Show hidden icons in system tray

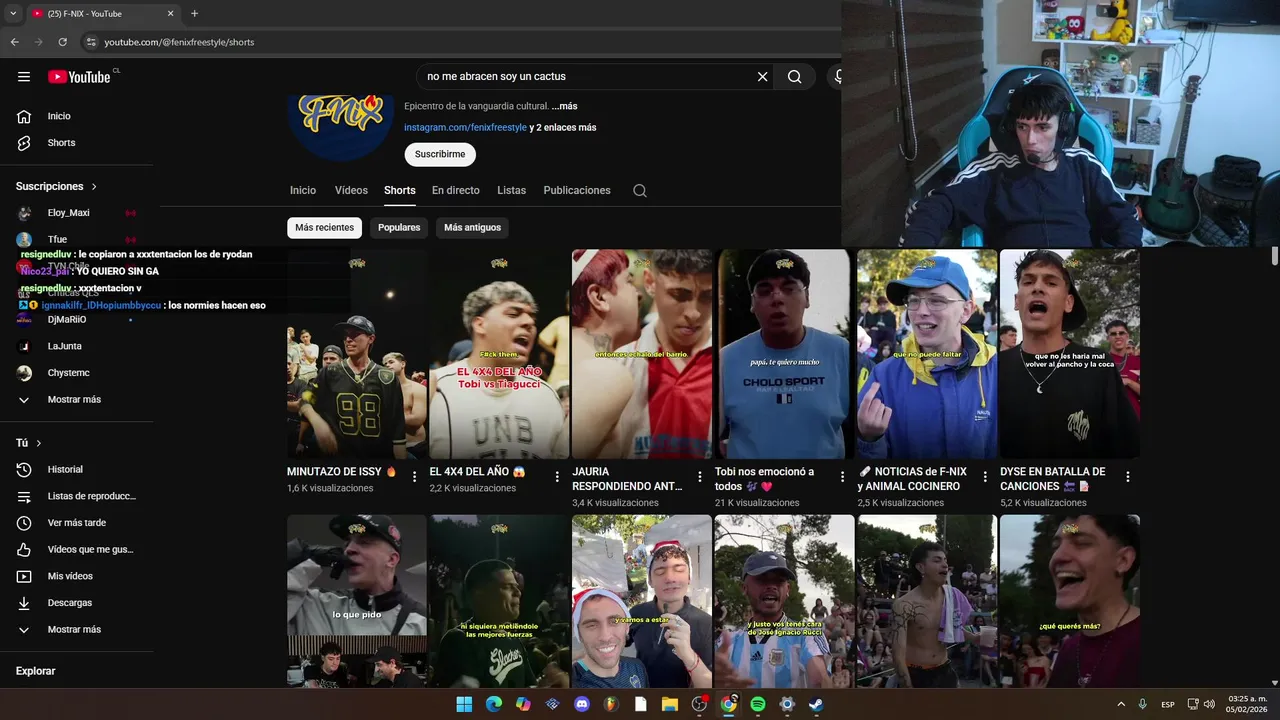point(1120,704)
